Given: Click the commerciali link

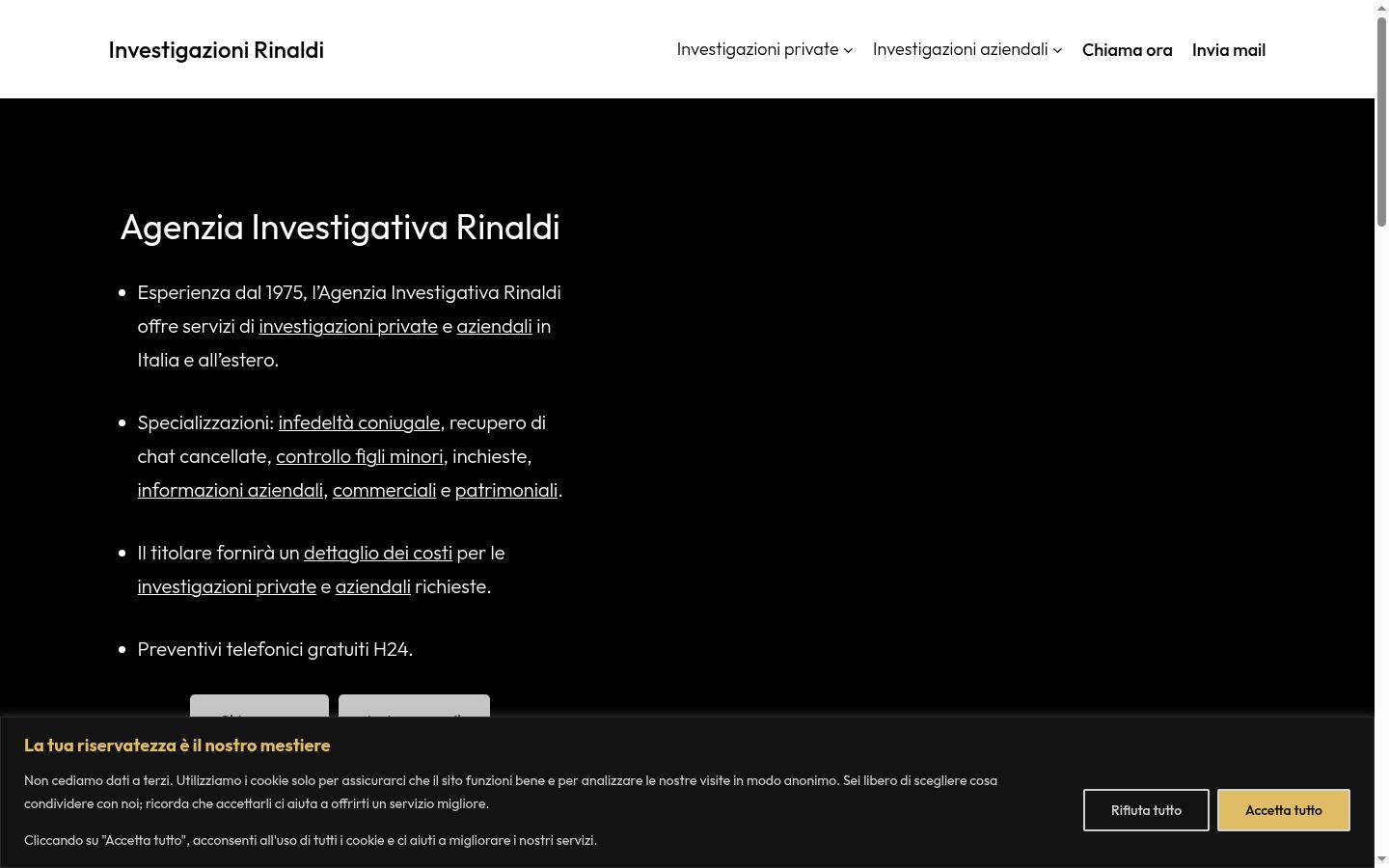Looking at the screenshot, I should [384, 490].
